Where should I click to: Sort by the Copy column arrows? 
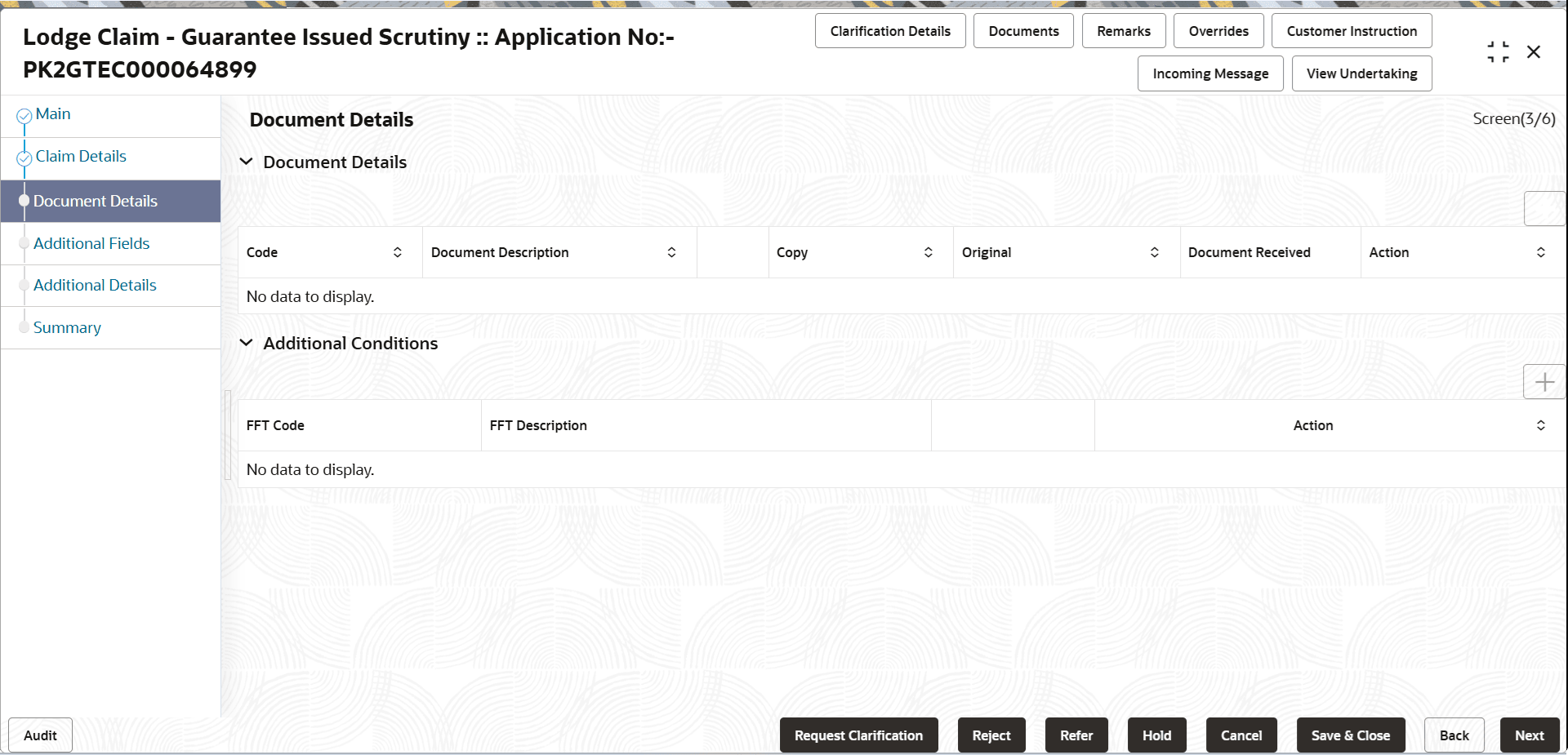[x=929, y=252]
